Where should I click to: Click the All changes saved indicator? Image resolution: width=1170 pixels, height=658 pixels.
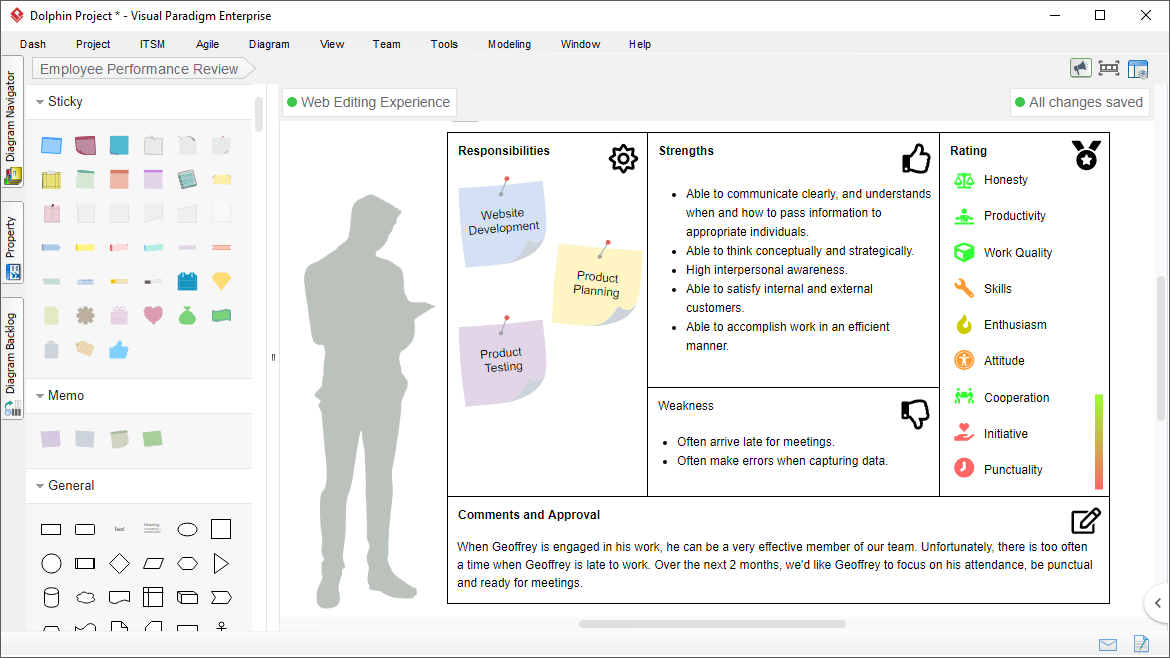coord(1079,102)
